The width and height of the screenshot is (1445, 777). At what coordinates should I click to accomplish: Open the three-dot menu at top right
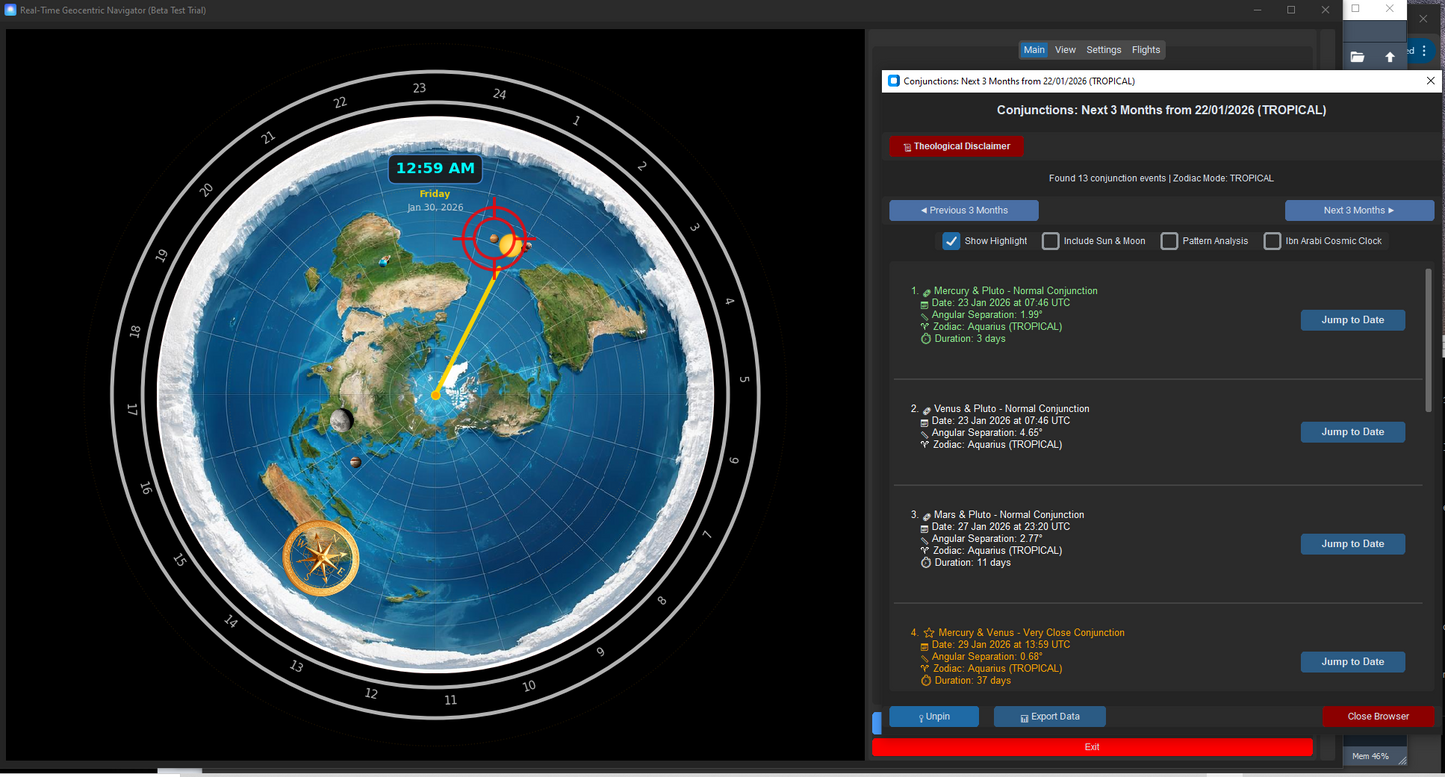click(x=1424, y=50)
